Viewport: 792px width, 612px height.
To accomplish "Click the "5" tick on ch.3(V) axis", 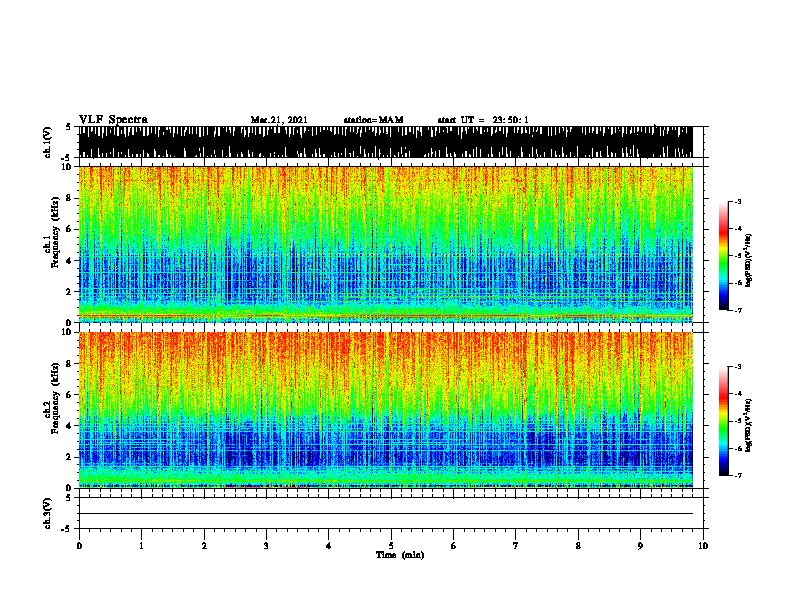I will pos(68,498).
